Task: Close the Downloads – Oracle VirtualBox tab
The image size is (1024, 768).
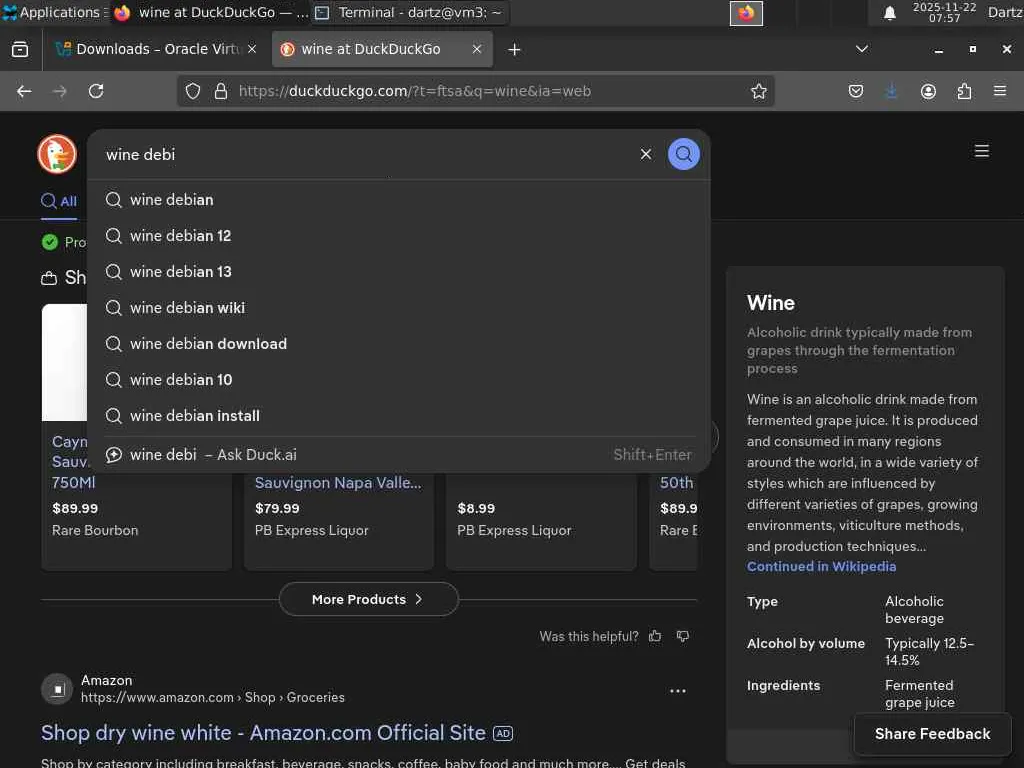Action: point(252,49)
